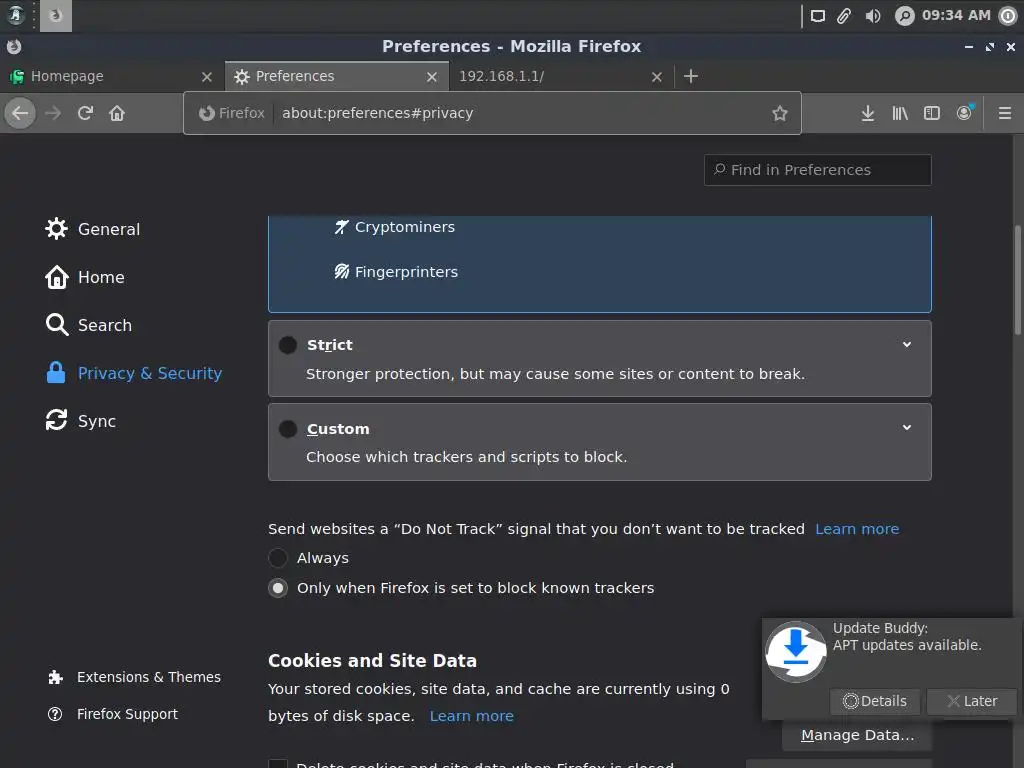Select the Strict protection radio button
Image resolution: width=1024 pixels, height=768 pixels.
click(288, 345)
